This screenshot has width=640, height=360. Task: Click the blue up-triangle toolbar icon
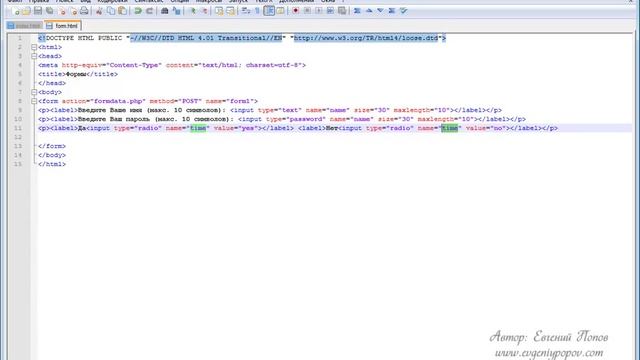[x=369, y=11]
